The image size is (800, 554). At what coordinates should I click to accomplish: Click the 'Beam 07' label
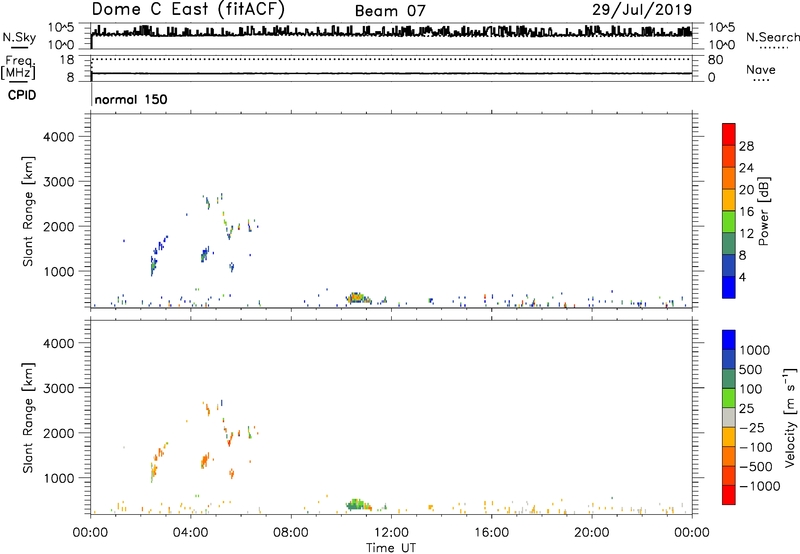coord(390,11)
